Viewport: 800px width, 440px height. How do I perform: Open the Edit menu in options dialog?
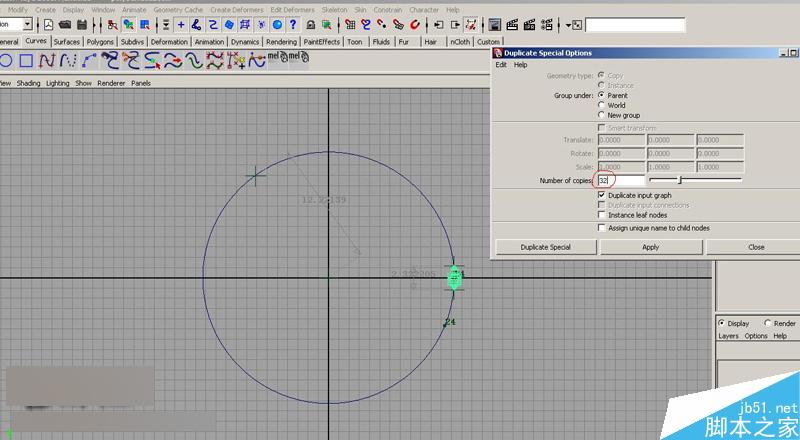pyautogui.click(x=502, y=65)
